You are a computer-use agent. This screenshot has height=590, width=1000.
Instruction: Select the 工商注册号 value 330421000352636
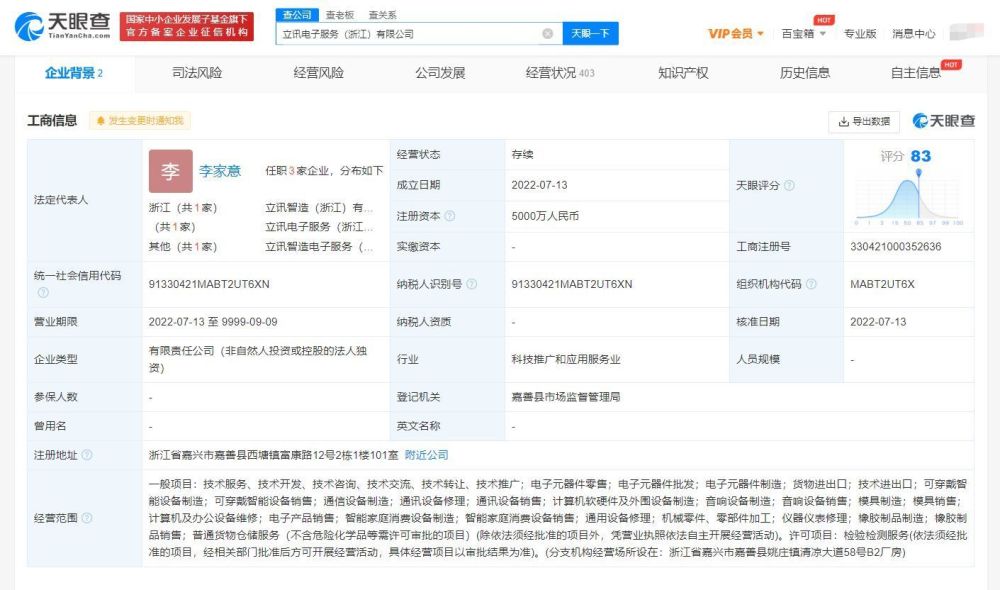[895, 246]
